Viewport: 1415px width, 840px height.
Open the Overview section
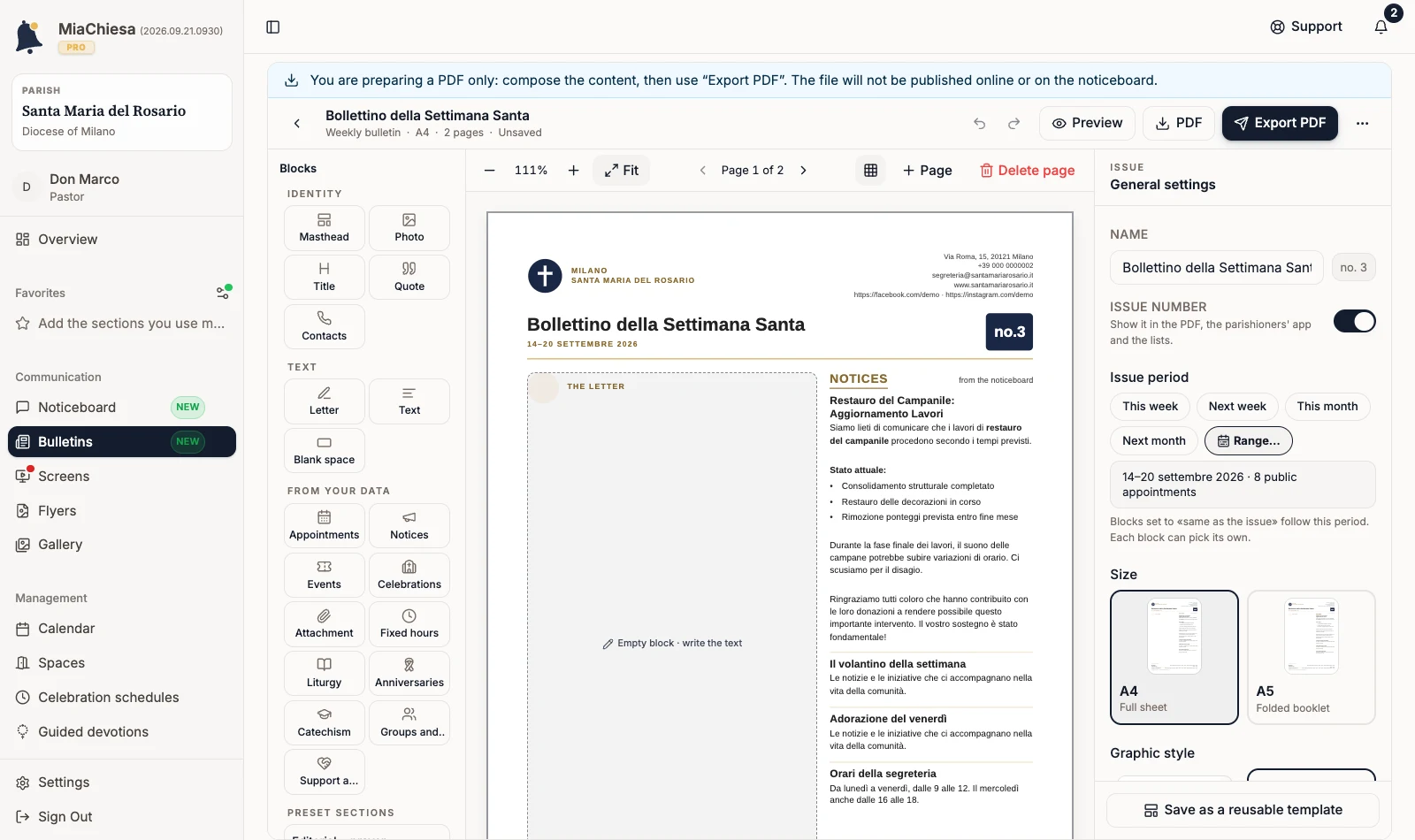[122, 240]
